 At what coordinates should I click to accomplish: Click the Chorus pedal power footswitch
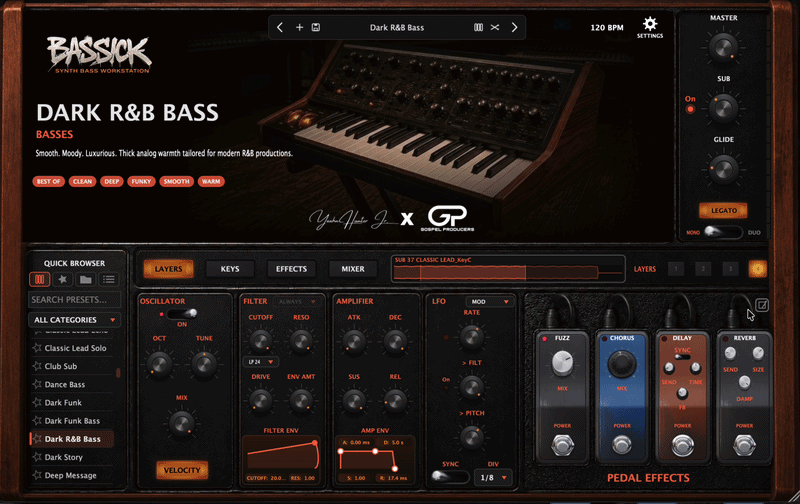621,445
